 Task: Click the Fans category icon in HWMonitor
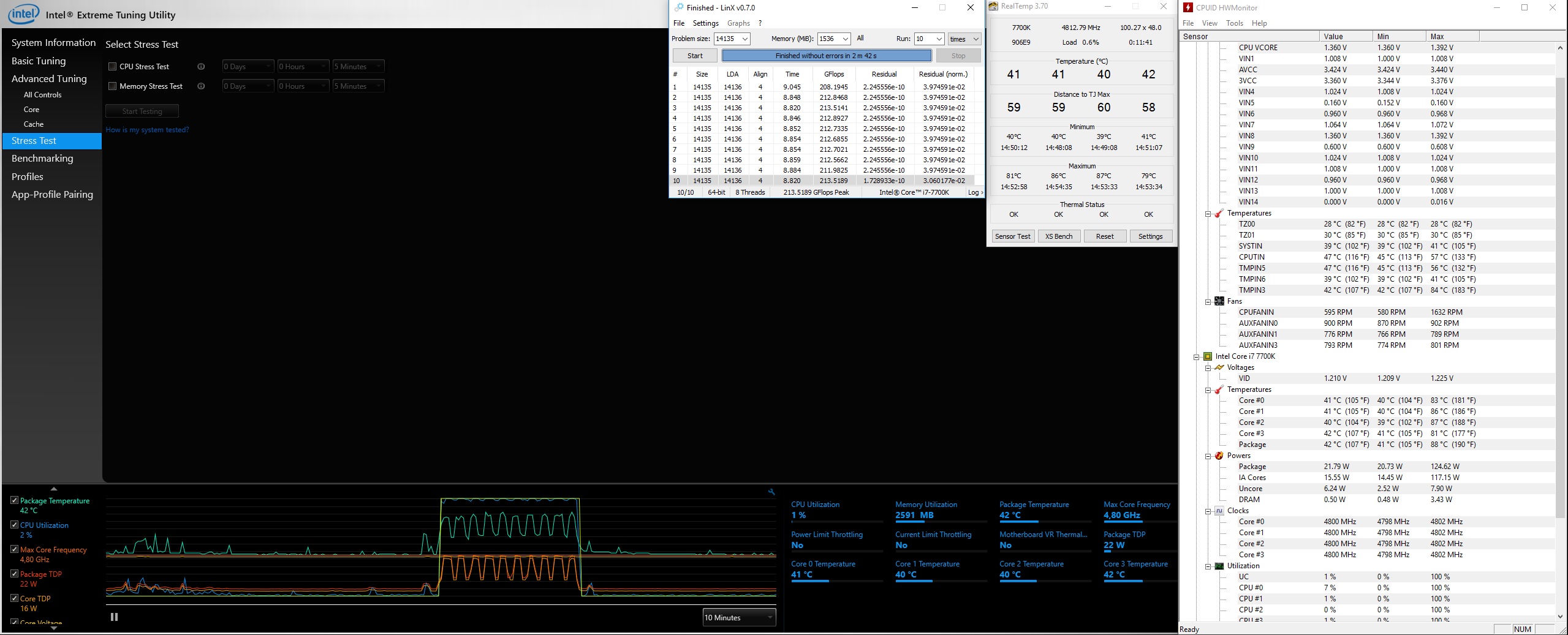click(1219, 301)
